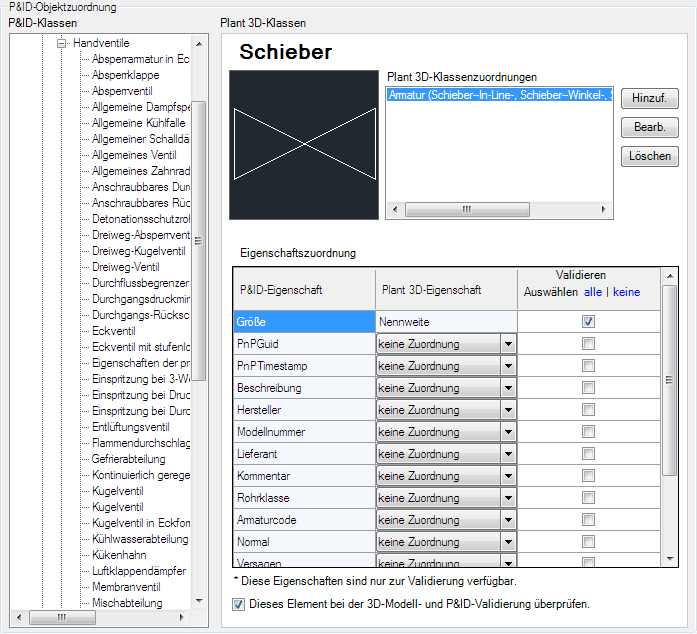This screenshot has height=634, width=697.
Task: Select Allgemeine Kühlfalle tree item
Action: (139, 123)
